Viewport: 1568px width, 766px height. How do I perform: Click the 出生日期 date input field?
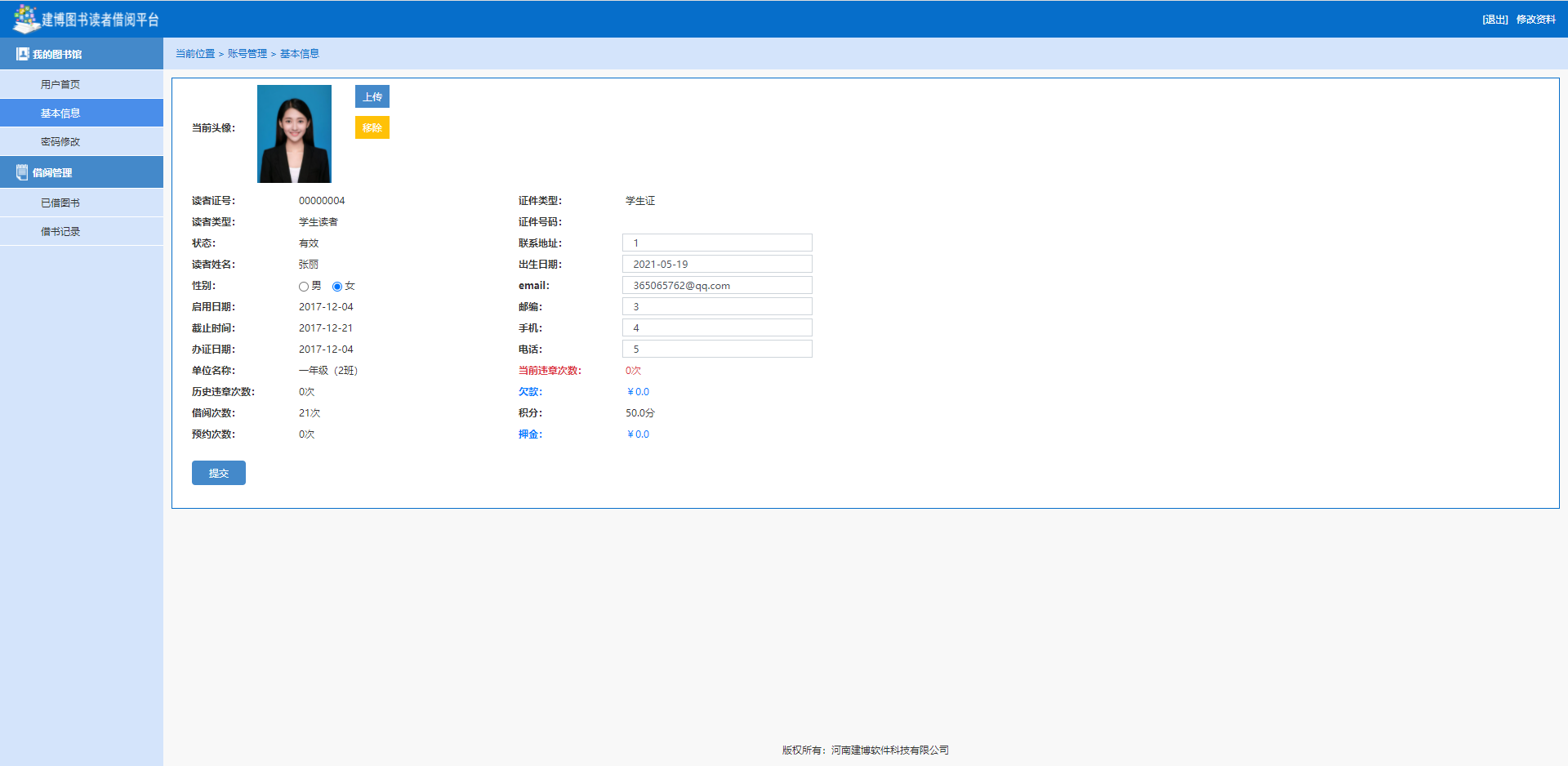tap(717, 264)
